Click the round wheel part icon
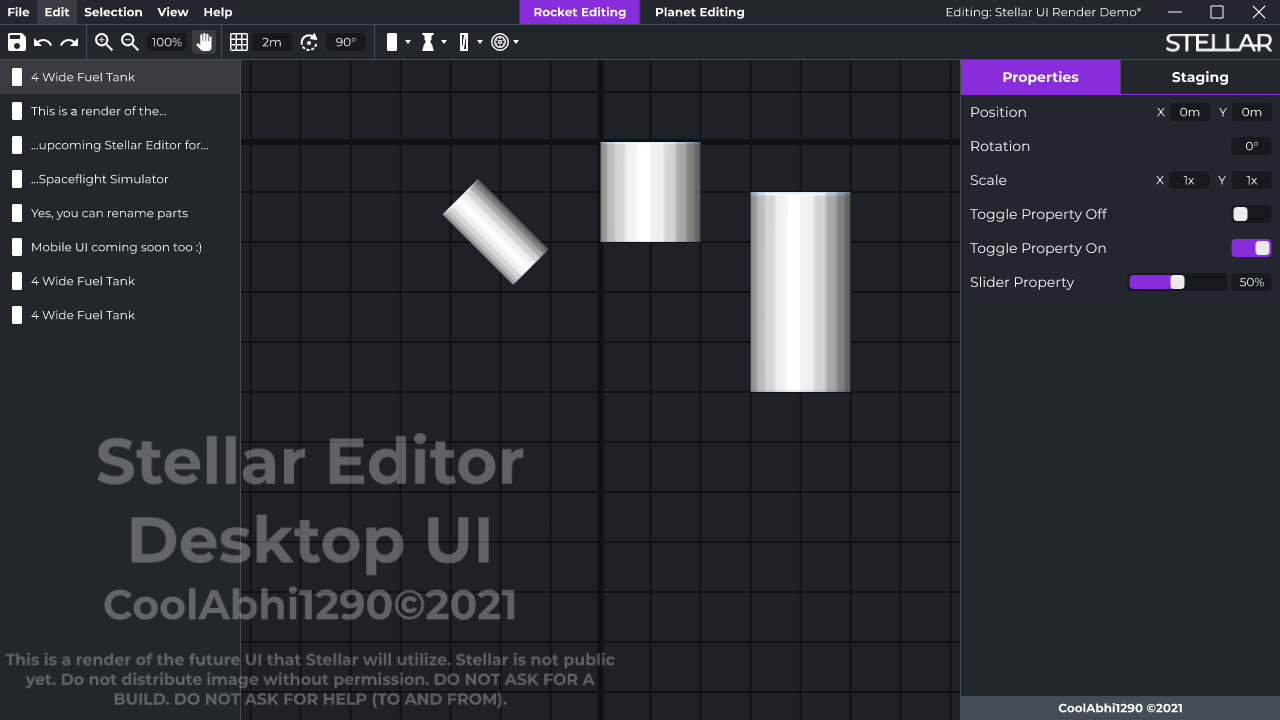 (500, 42)
